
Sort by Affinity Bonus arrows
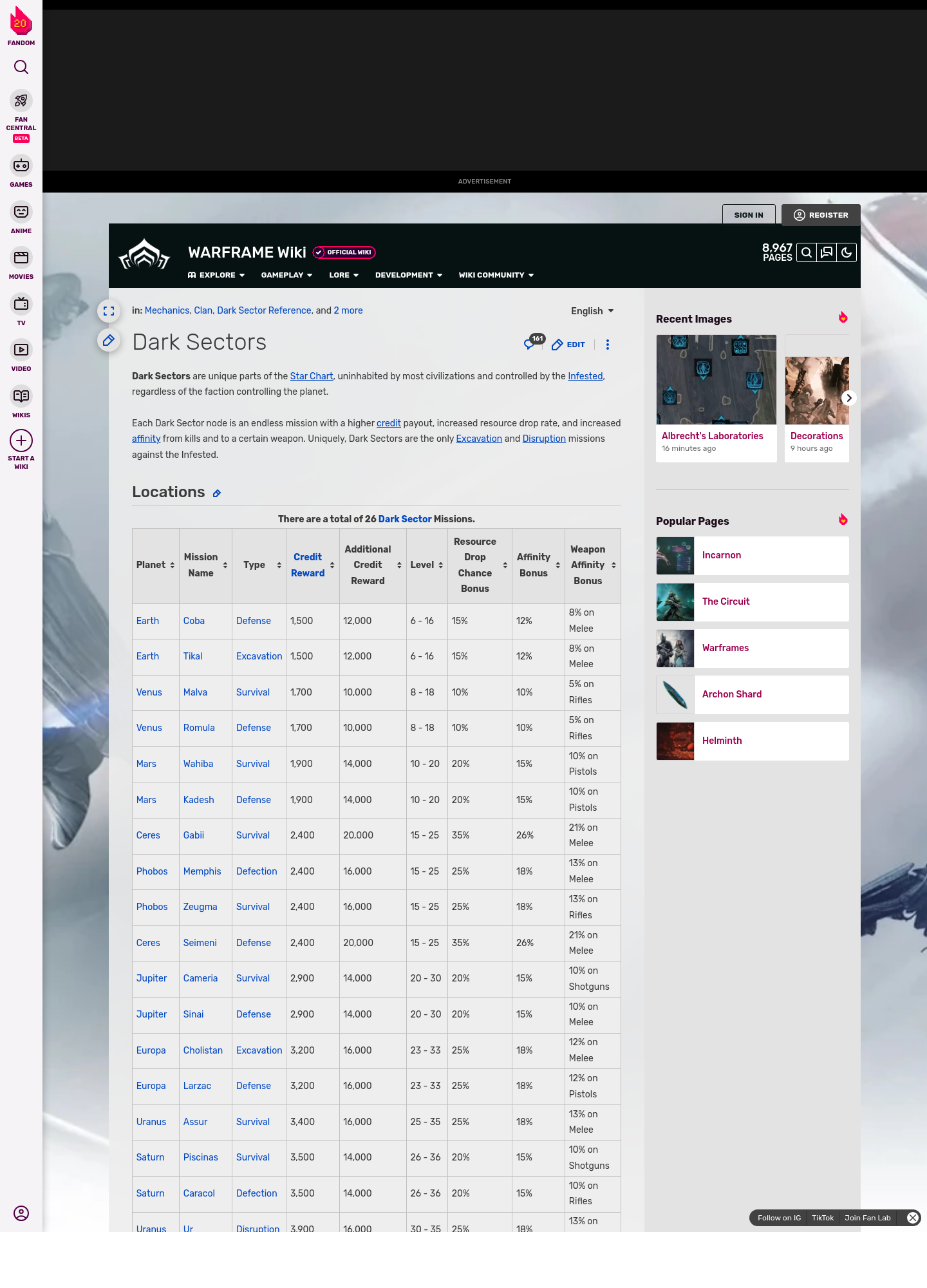tap(558, 565)
